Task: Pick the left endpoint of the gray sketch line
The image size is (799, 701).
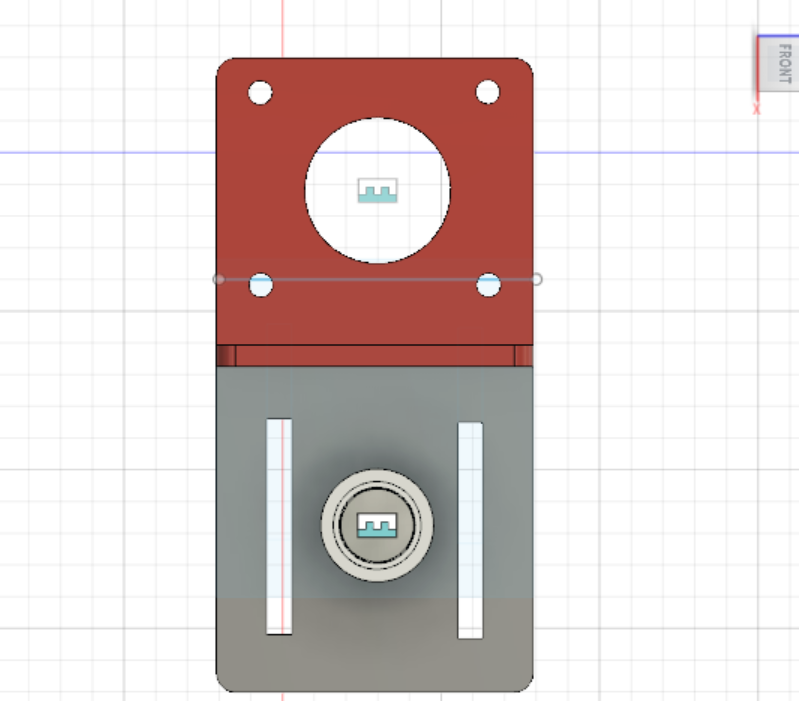Action: [x=219, y=279]
